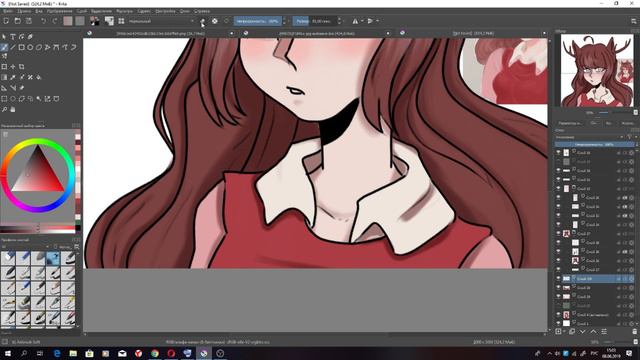This screenshot has height=360, width=640.
Task: Select the Multibrush tool
Action: [4, 56]
